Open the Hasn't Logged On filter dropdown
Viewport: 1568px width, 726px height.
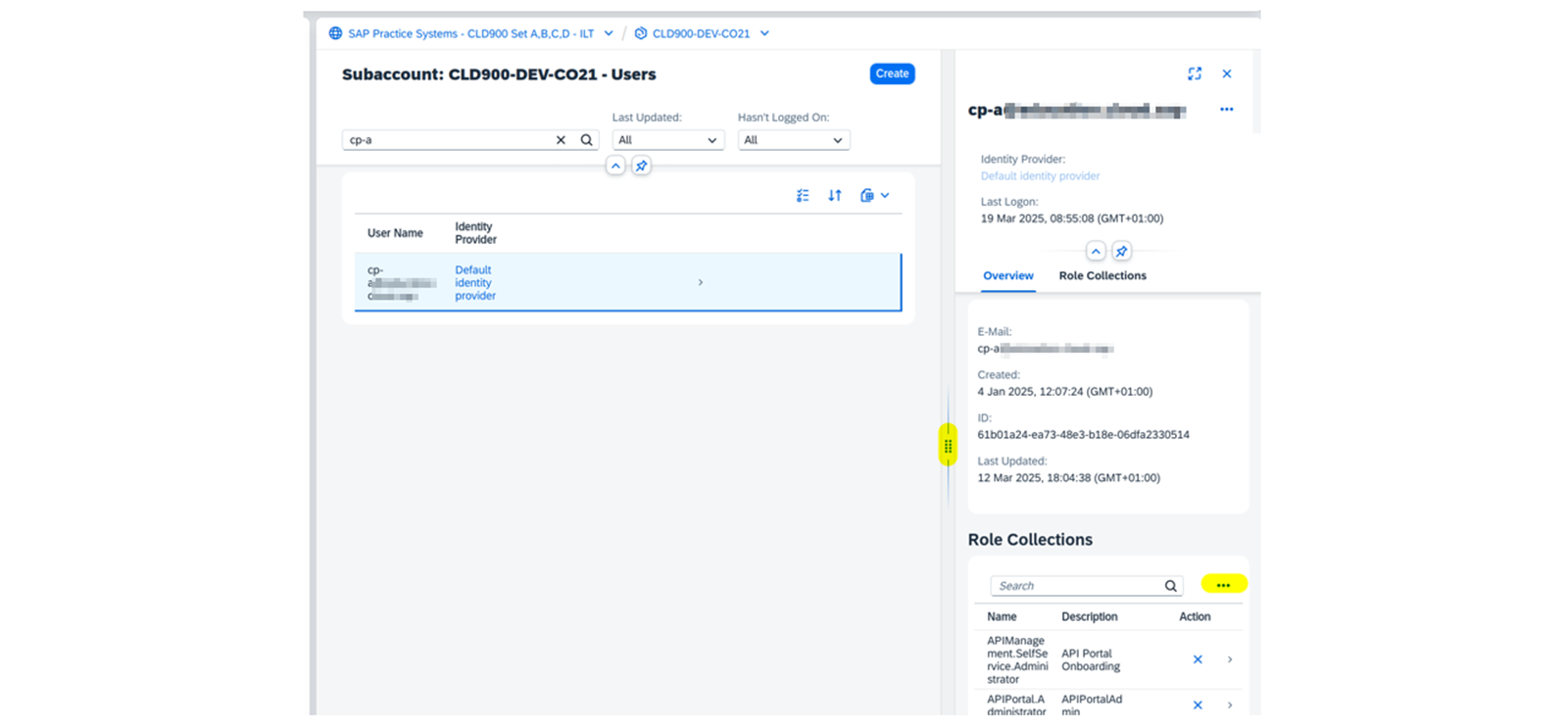pyautogui.click(x=794, y=140)
